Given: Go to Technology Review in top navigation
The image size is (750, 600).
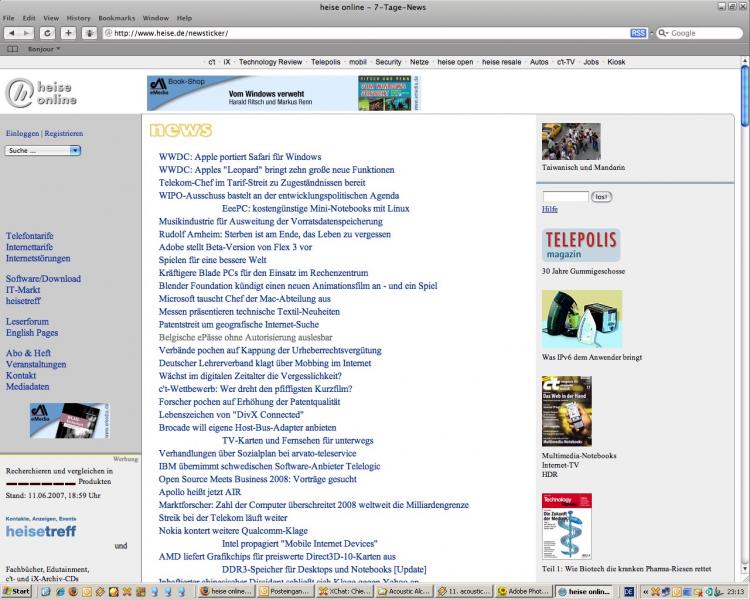Looking at the screenshot, I should click(270, 62).
